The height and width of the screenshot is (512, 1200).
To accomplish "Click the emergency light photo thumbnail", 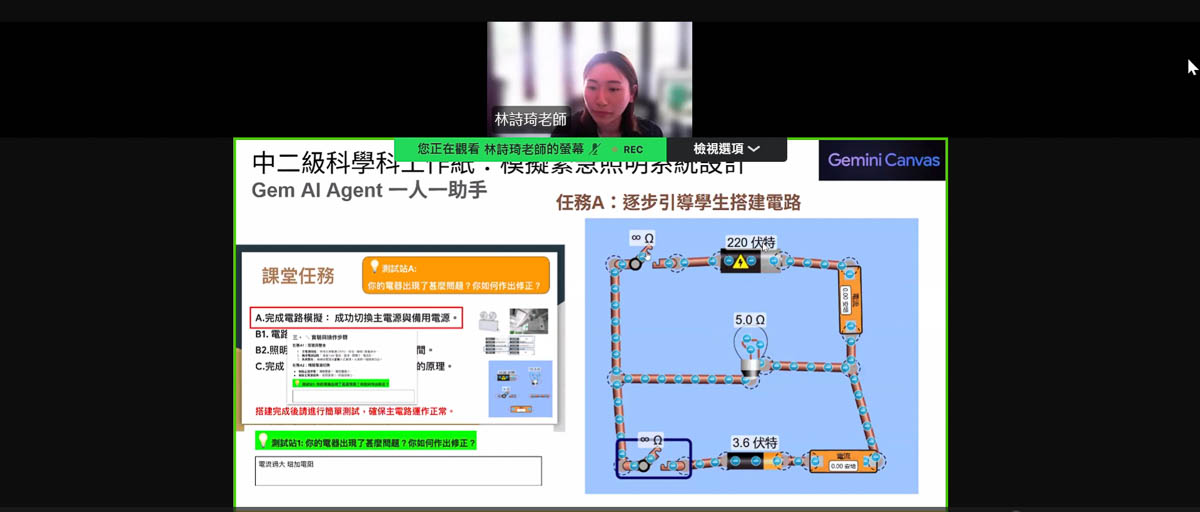I will 528,321.
